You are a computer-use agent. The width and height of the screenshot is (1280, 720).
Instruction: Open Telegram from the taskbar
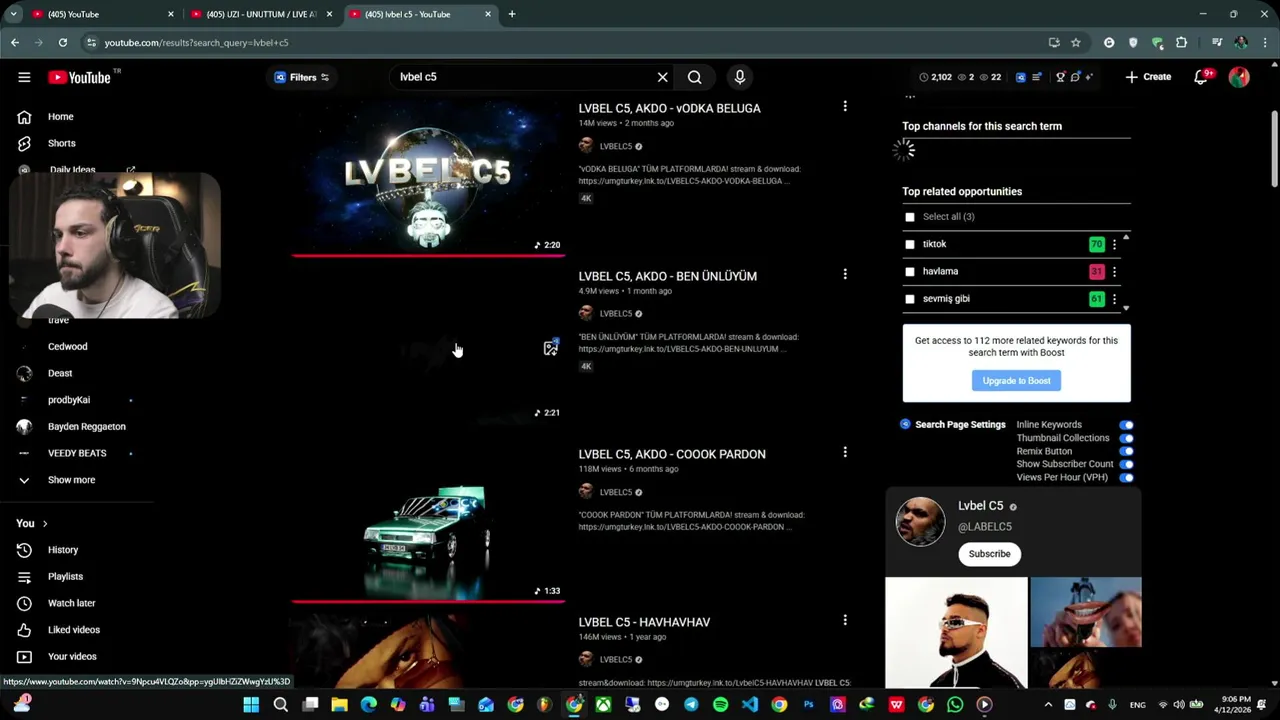click(x=691, y=705)
